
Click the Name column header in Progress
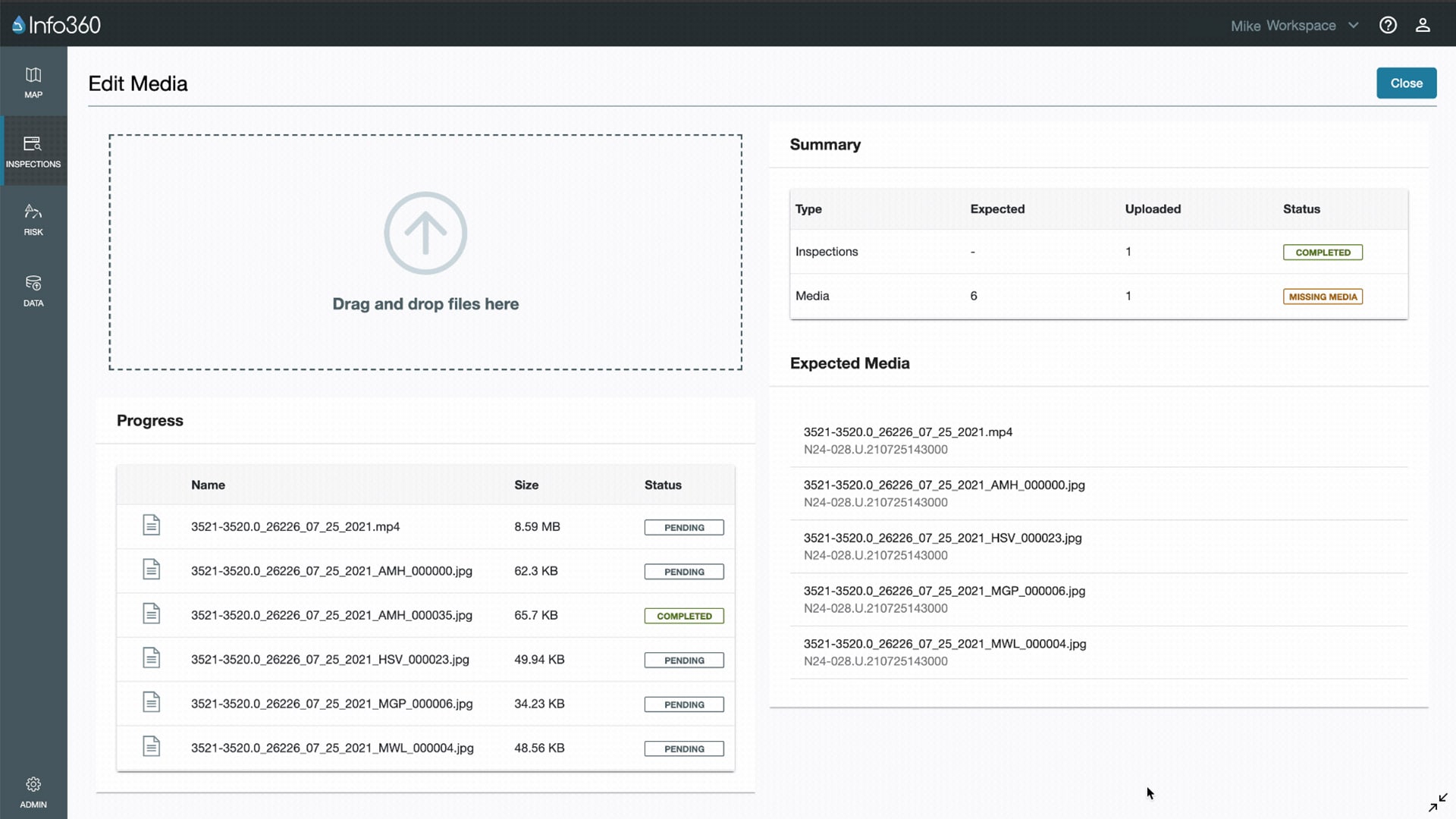point(208,485)
